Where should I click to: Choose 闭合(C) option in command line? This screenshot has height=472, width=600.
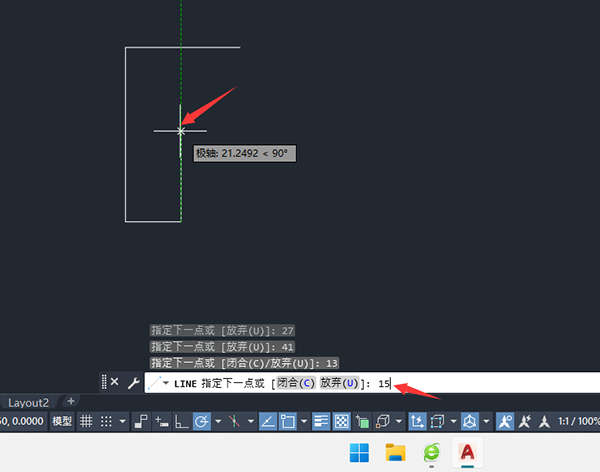click(x=296, y=383)
